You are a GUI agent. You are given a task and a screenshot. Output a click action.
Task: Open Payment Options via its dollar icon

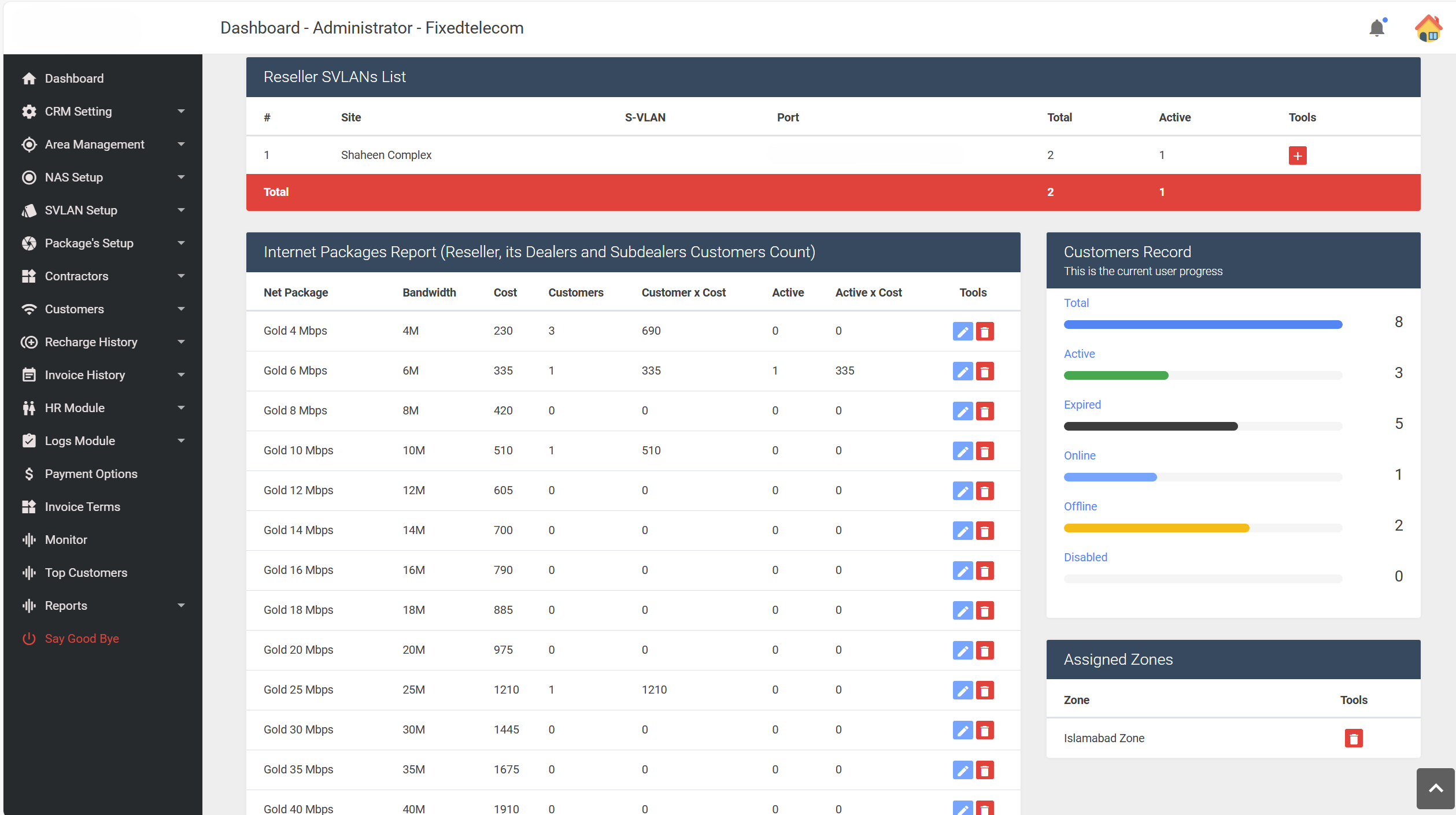(x=29, y=473)
